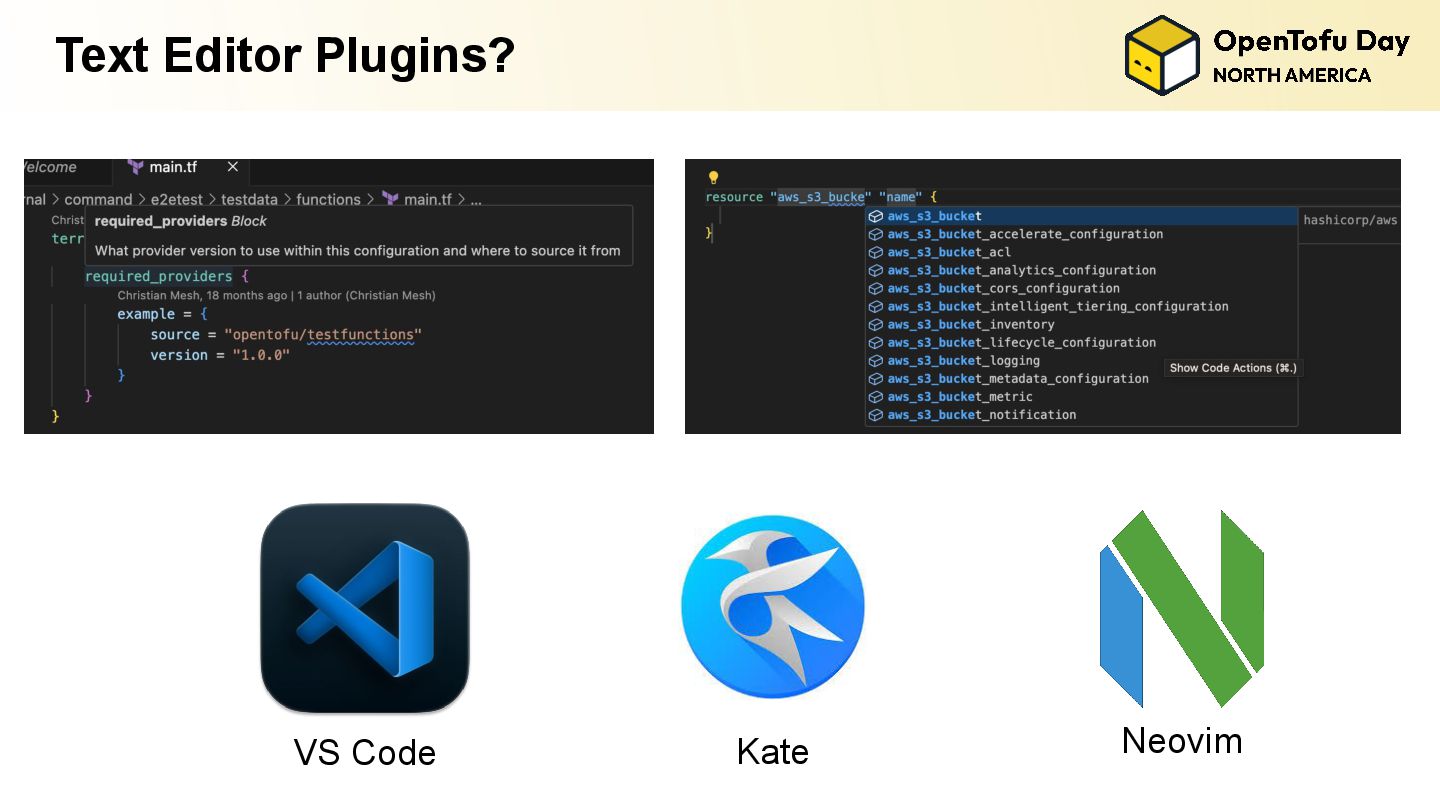
Task: Click the Terraform icon on main.tf tab
Action: point(136,167)
